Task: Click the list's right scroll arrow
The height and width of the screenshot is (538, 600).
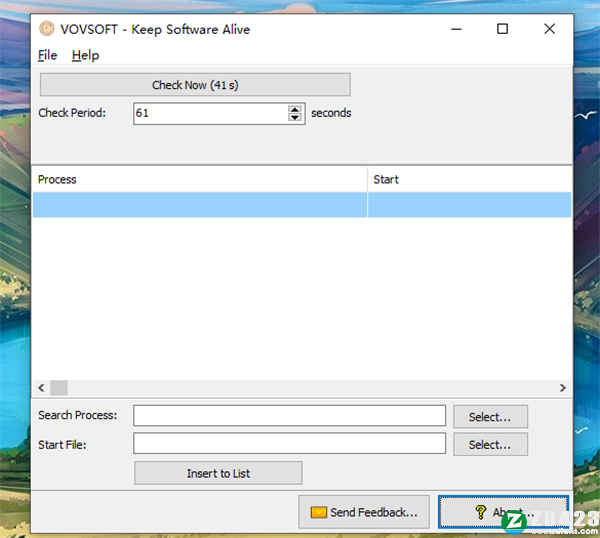Action: click(x=562, y=388)
